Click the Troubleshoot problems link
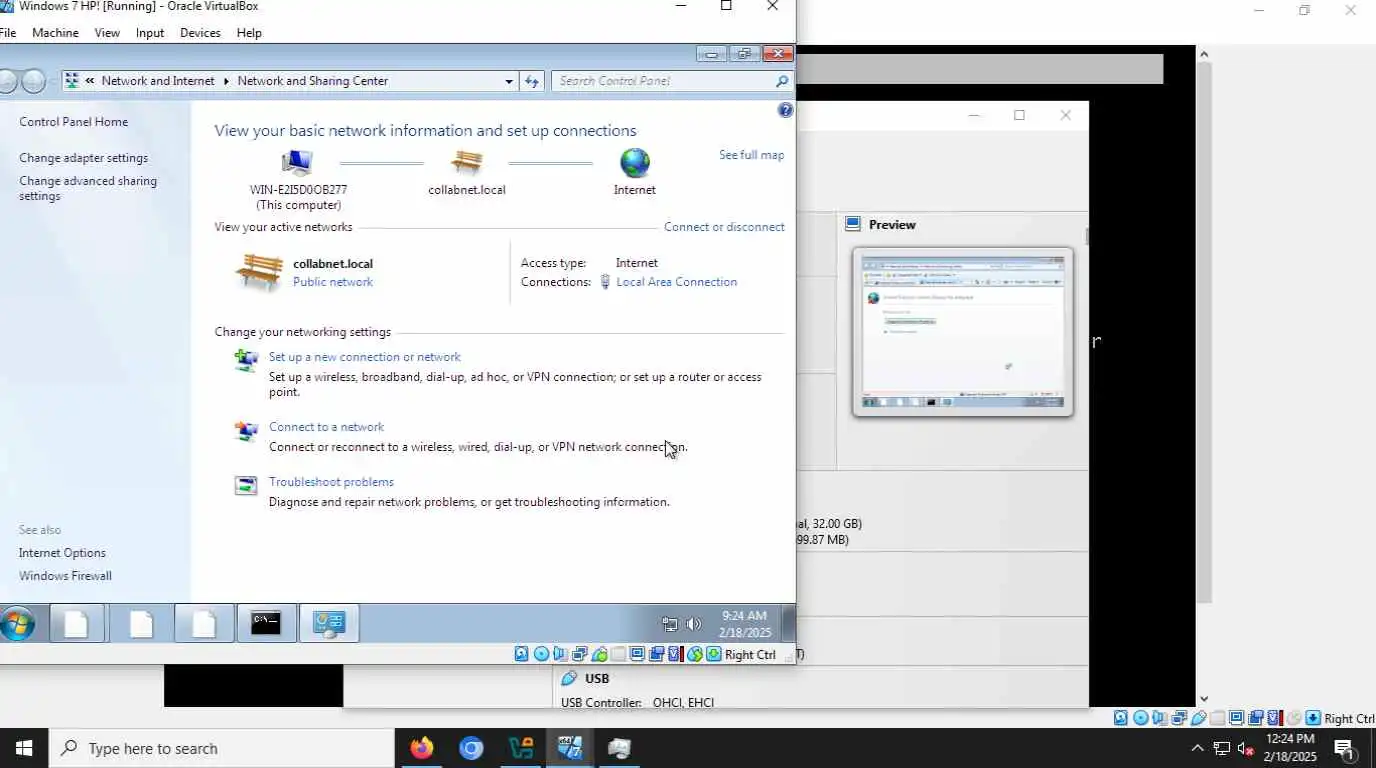The width and height of the screenshot is (1376, 768). coord(331,482)
